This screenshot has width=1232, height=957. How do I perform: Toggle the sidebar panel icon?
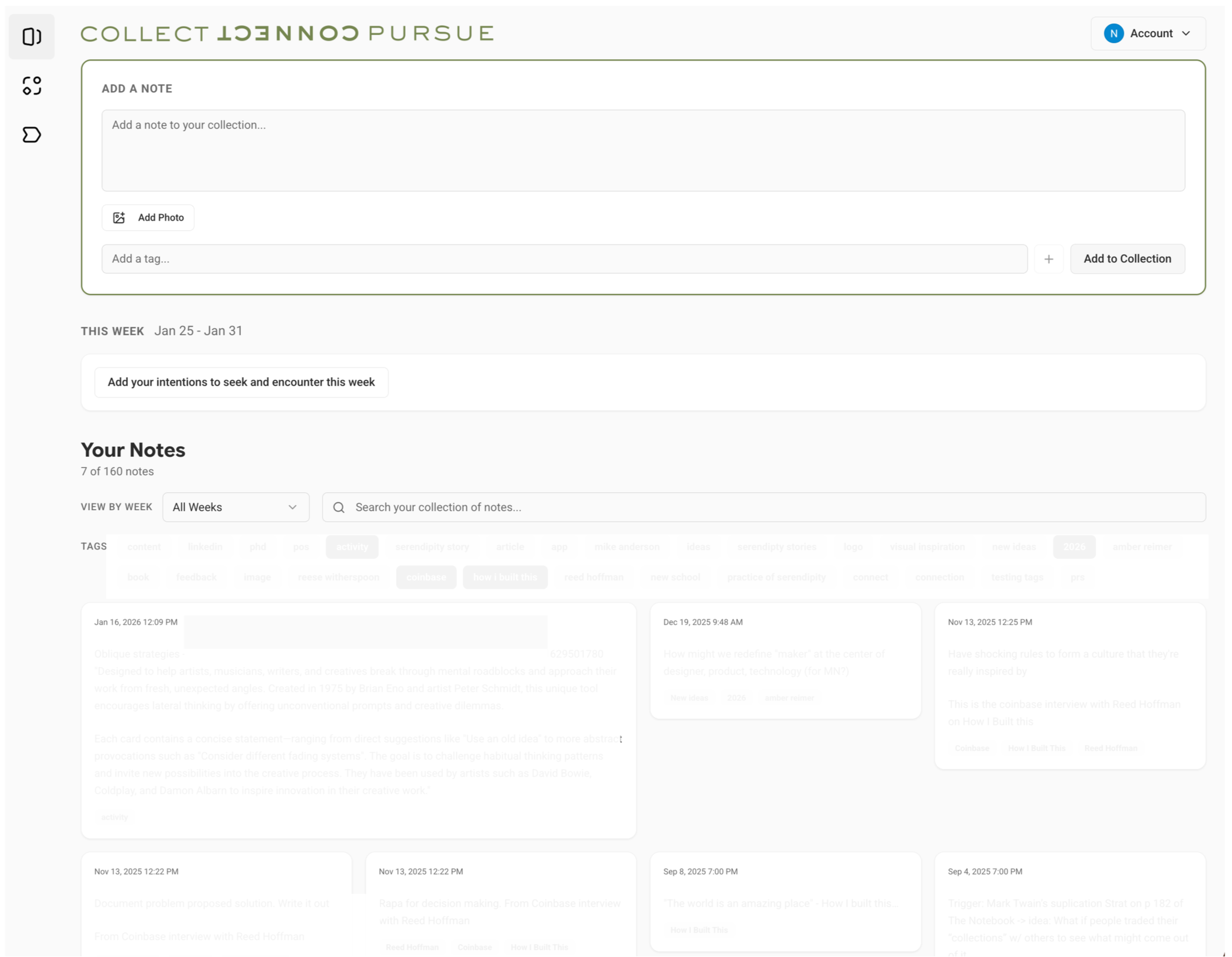(32, 37)
